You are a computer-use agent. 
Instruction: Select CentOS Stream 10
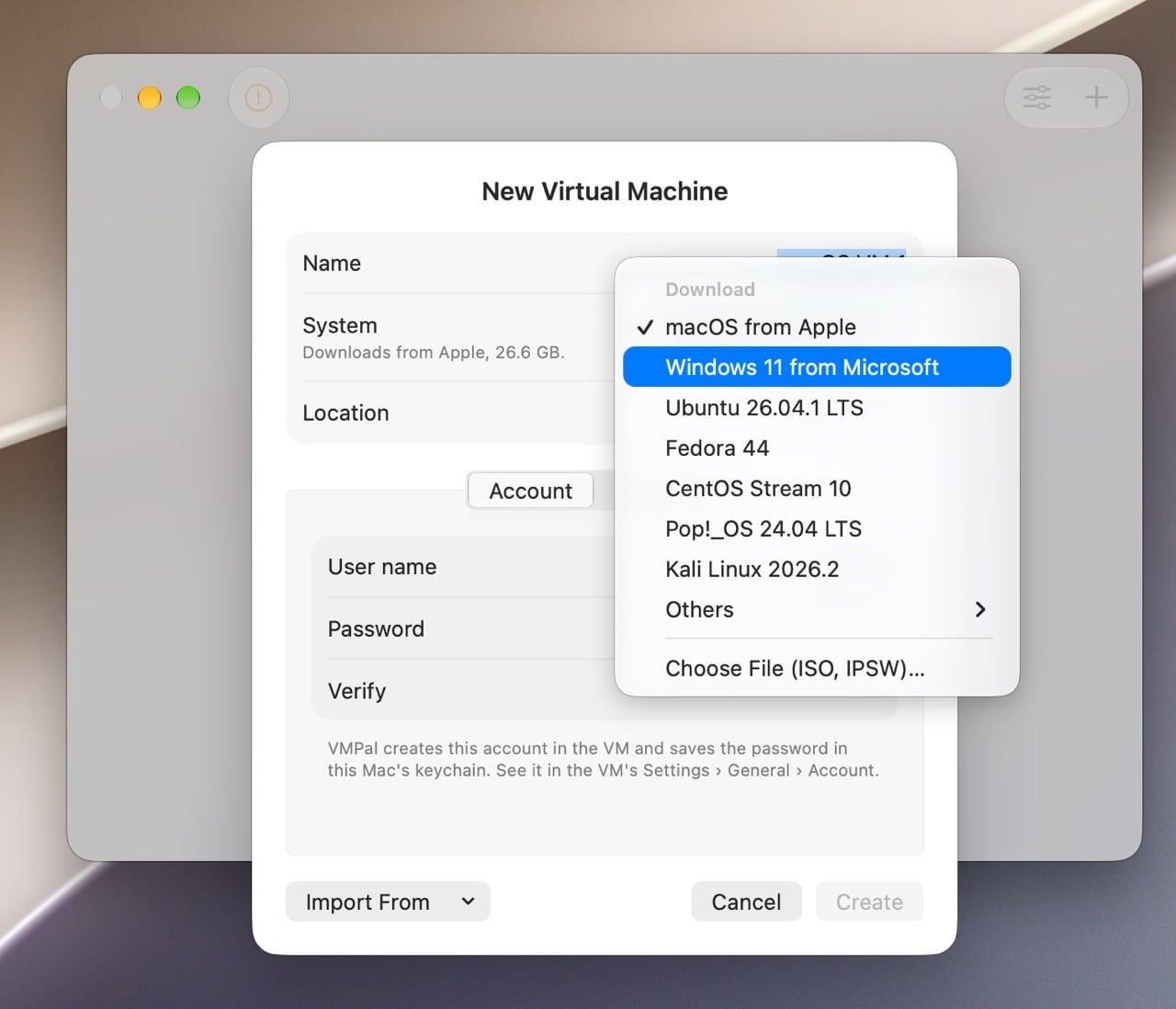point(817,489)
